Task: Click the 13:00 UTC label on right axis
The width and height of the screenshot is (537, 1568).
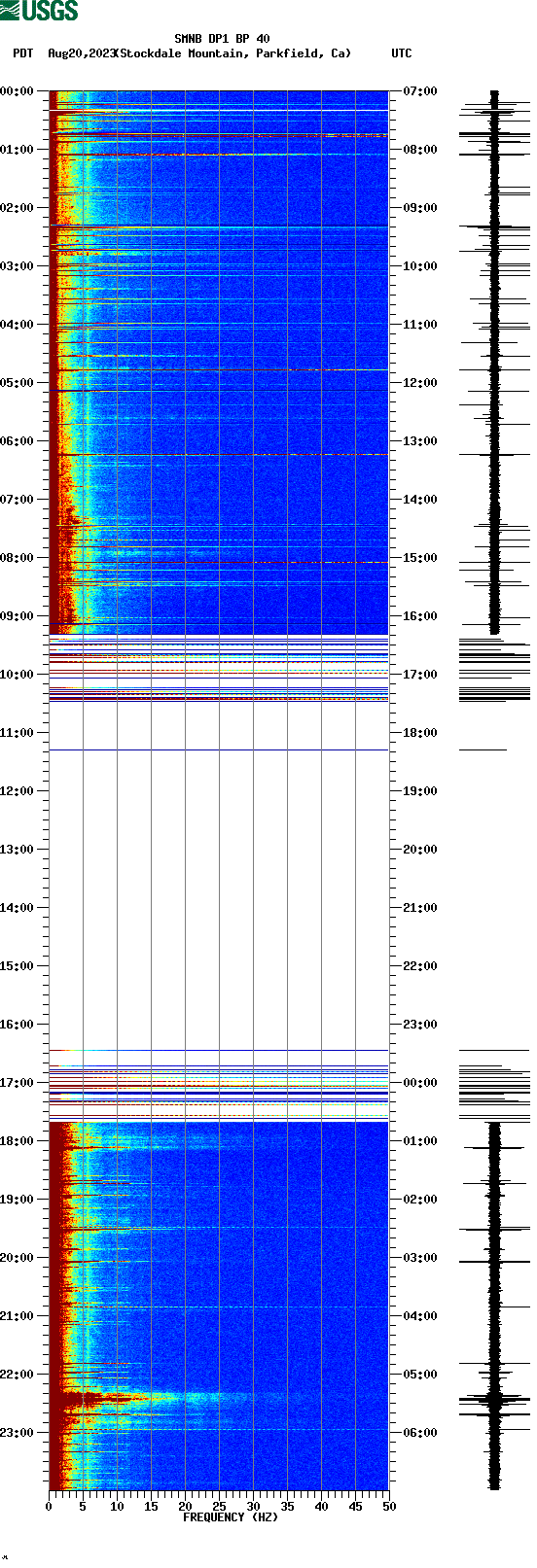Action: (x=420, y=441)
